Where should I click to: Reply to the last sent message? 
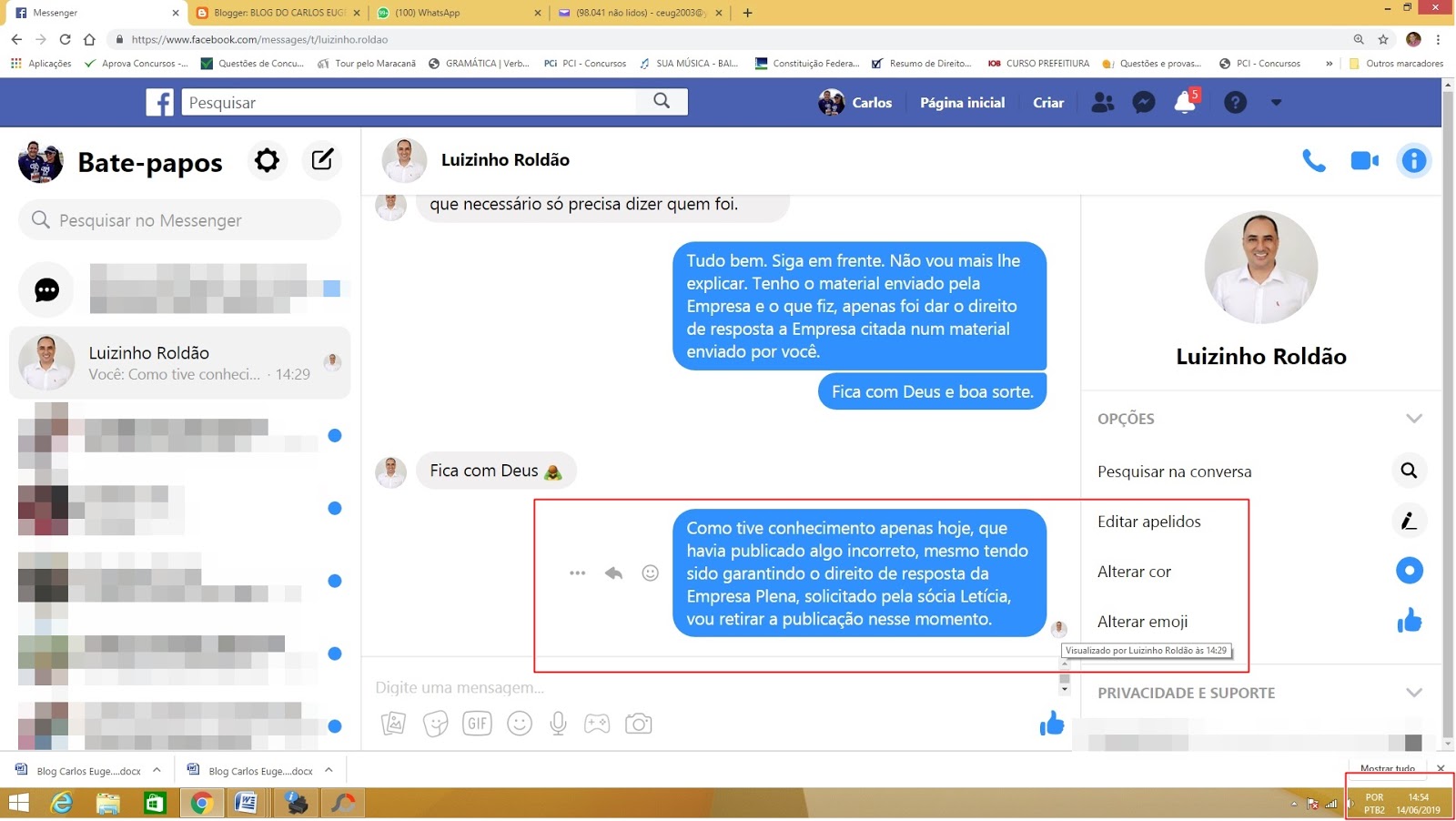tap(613, 573)
